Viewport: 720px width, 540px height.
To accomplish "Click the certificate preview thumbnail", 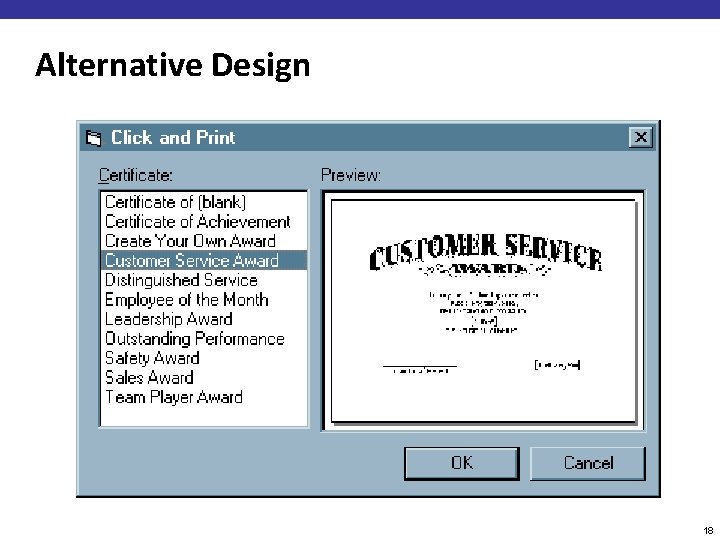I will click(484, 311).
